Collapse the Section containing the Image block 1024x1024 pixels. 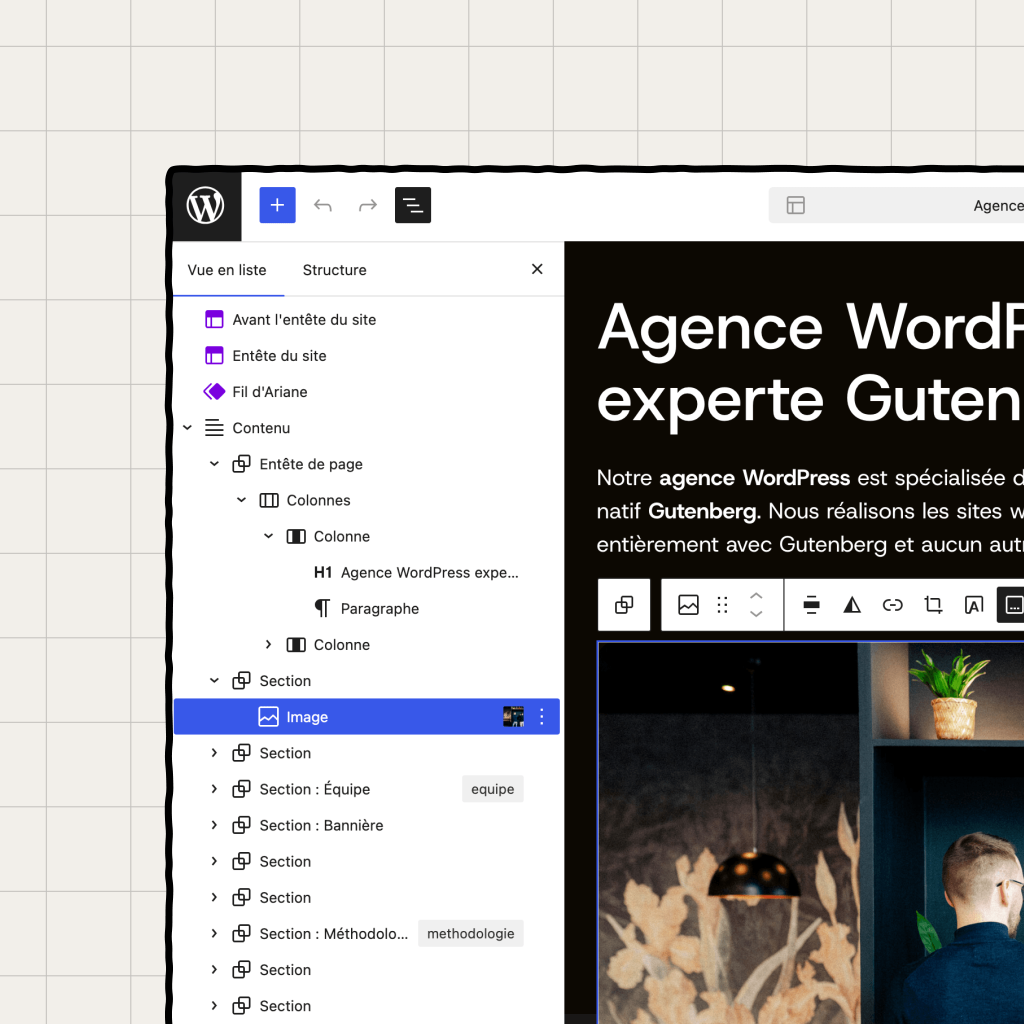click(x=214, y=680)
